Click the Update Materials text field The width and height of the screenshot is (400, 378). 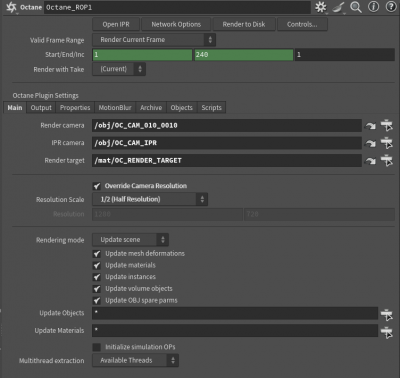(x=235, y=331)
